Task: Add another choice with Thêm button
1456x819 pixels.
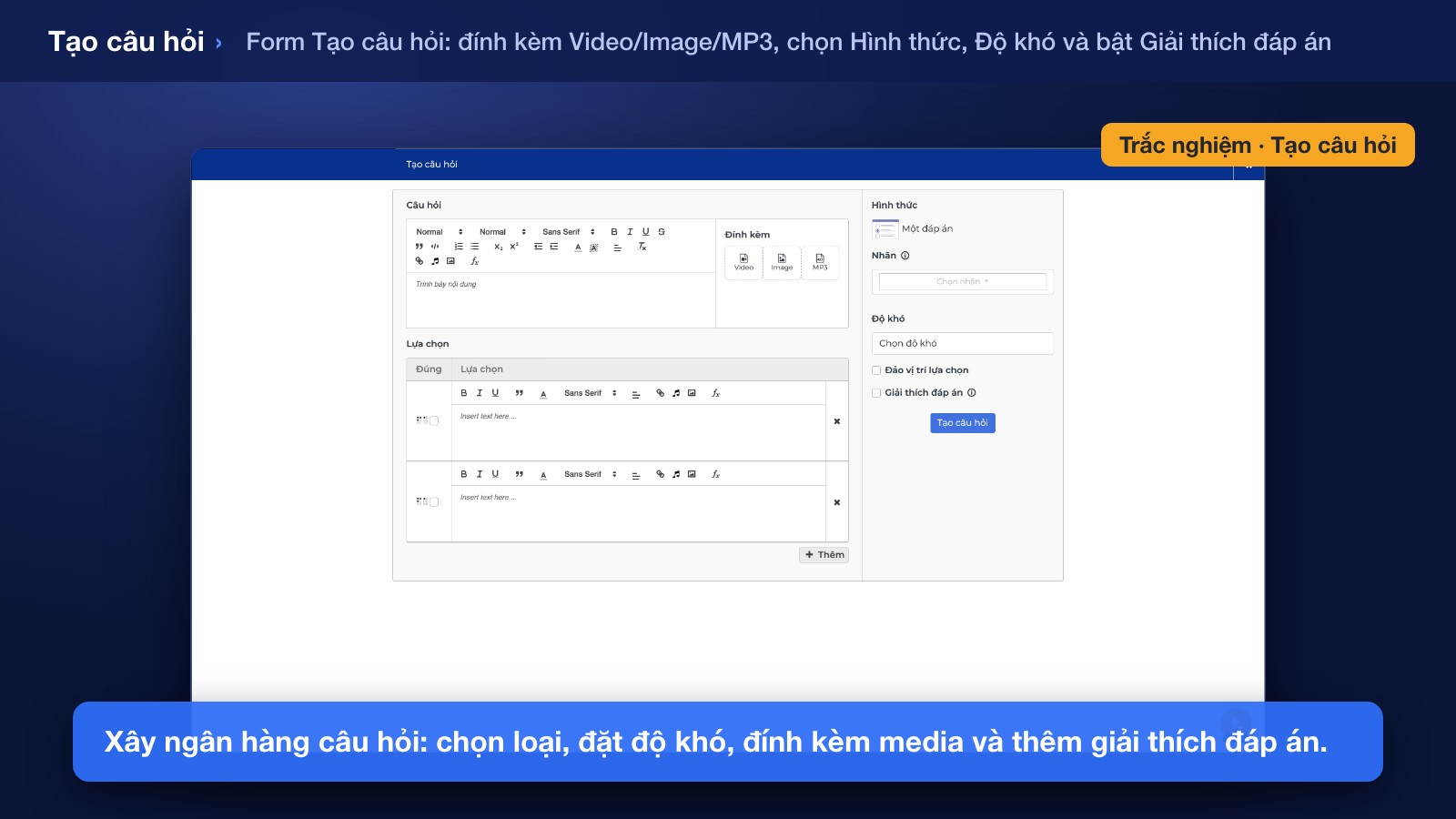Action: [x=824, y=555]
